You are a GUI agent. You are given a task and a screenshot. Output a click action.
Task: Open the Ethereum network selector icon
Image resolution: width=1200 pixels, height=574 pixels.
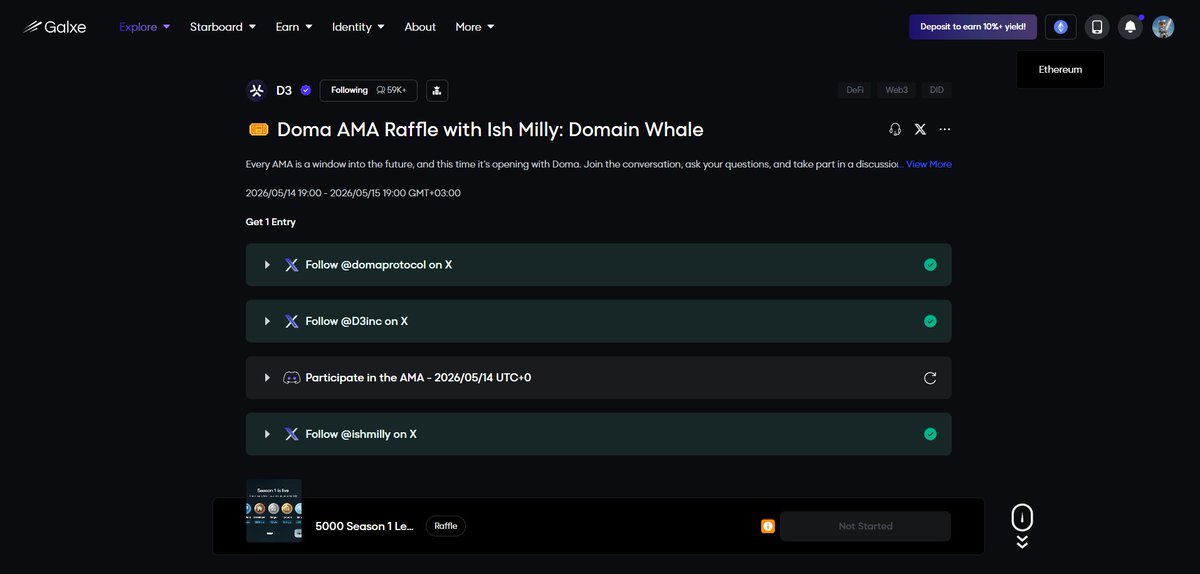pyautogui.click(x=1061, y=27)
